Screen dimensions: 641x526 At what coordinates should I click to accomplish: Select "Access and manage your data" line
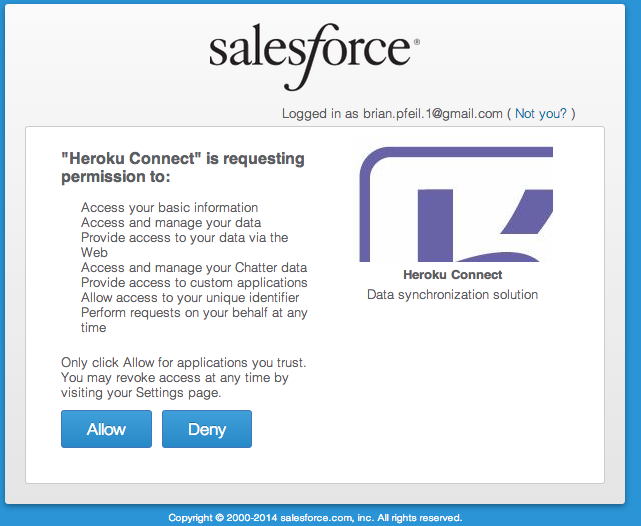tap(171, 223)
